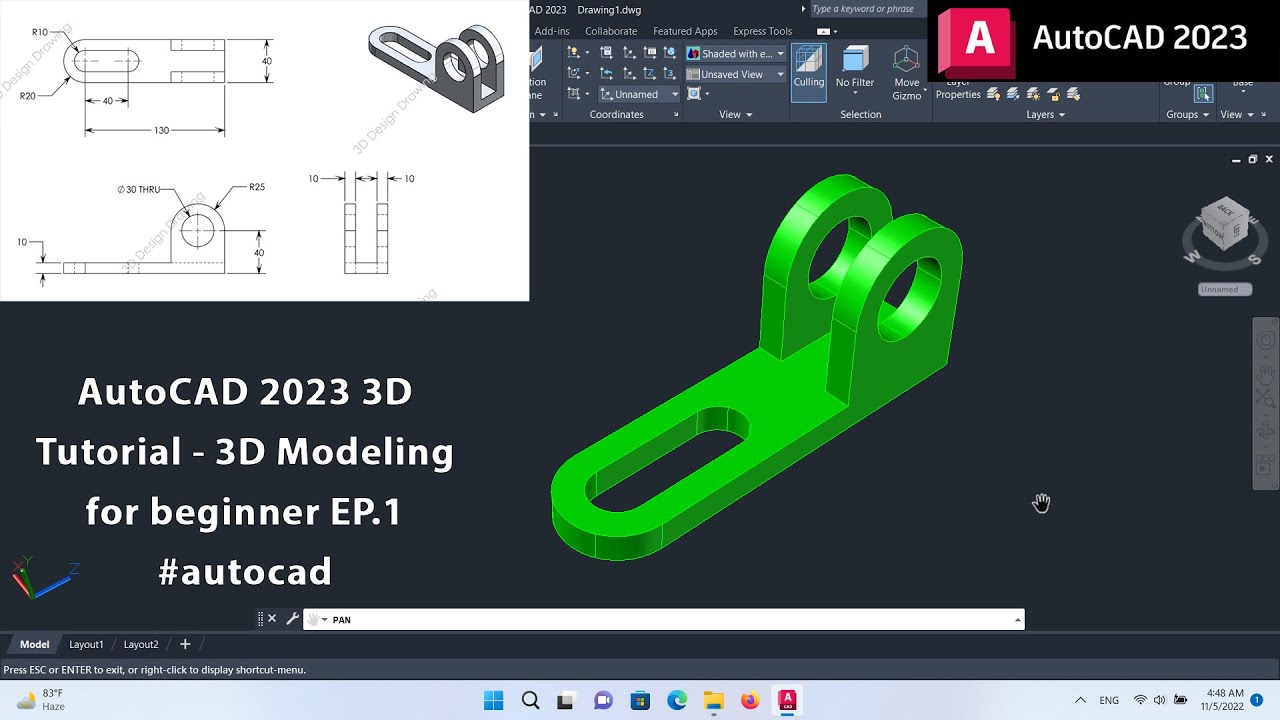Open Windows Start menu
The height and width of the screenshot is (720, 1280).
tap(494, 701)
